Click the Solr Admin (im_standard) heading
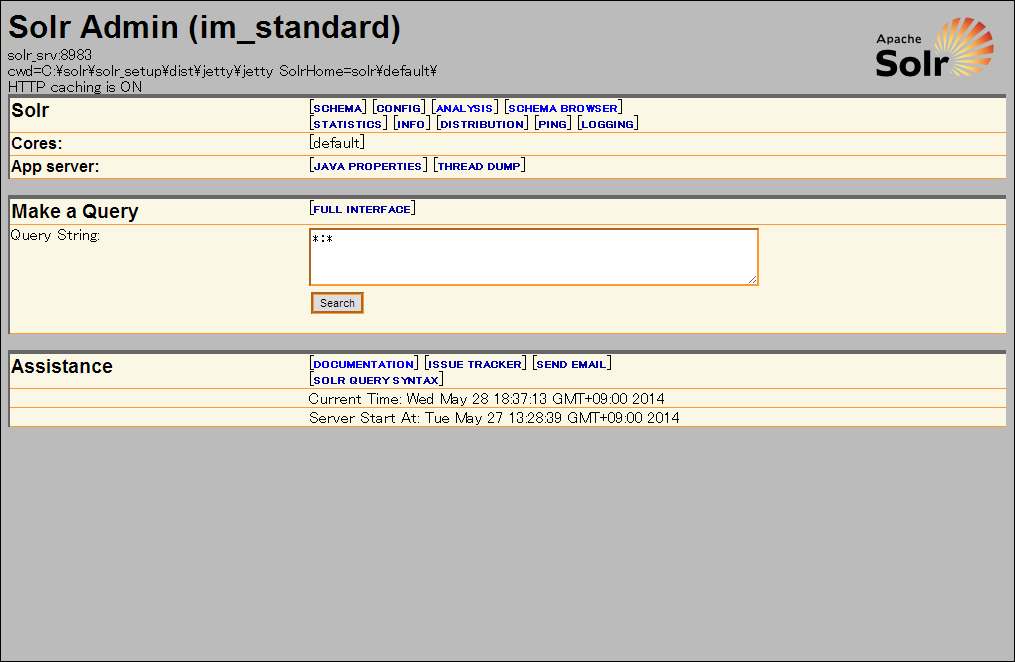 pos(205,27)
